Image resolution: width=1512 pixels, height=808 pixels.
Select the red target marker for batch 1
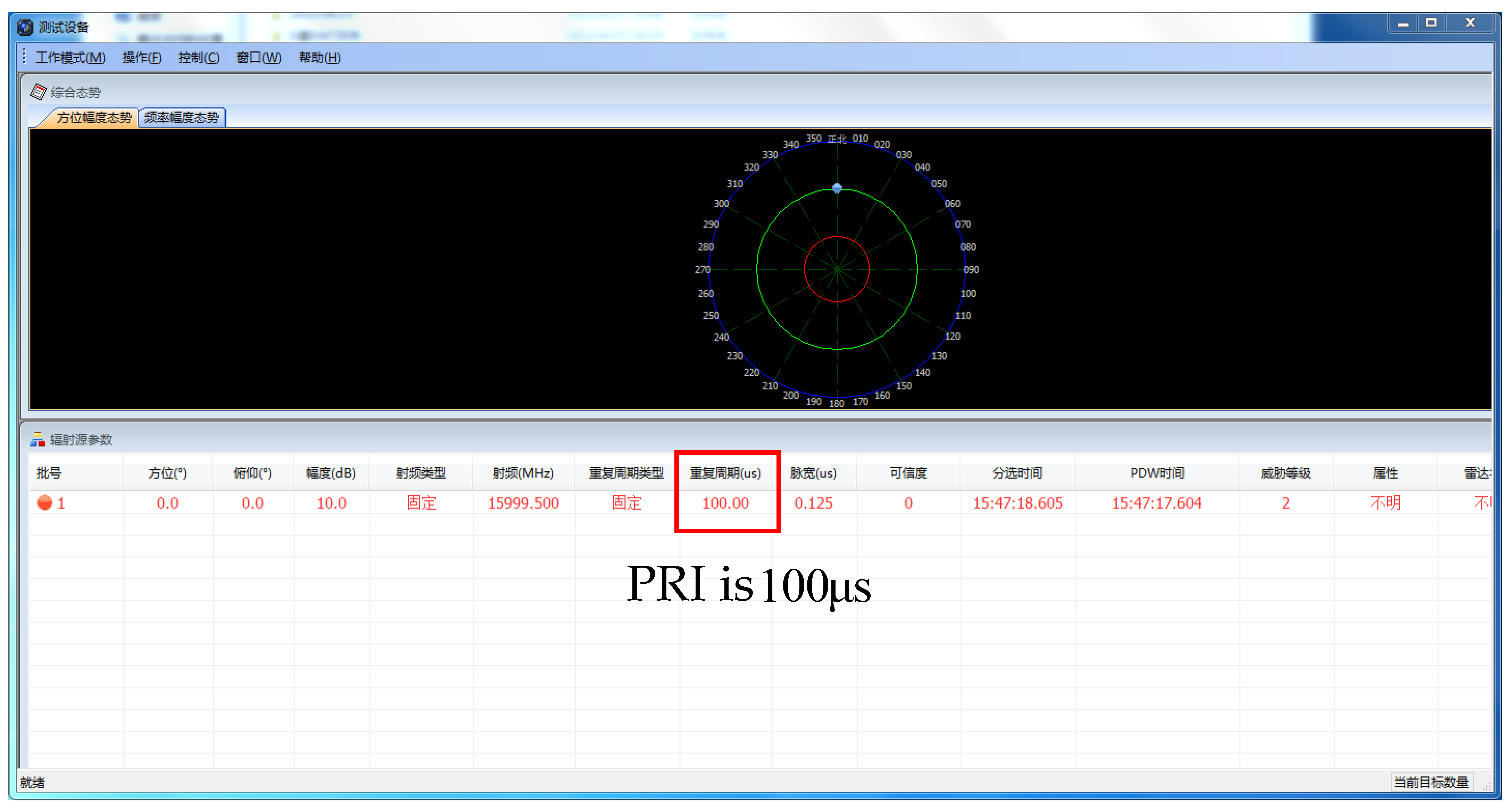(x=44, y=503)
